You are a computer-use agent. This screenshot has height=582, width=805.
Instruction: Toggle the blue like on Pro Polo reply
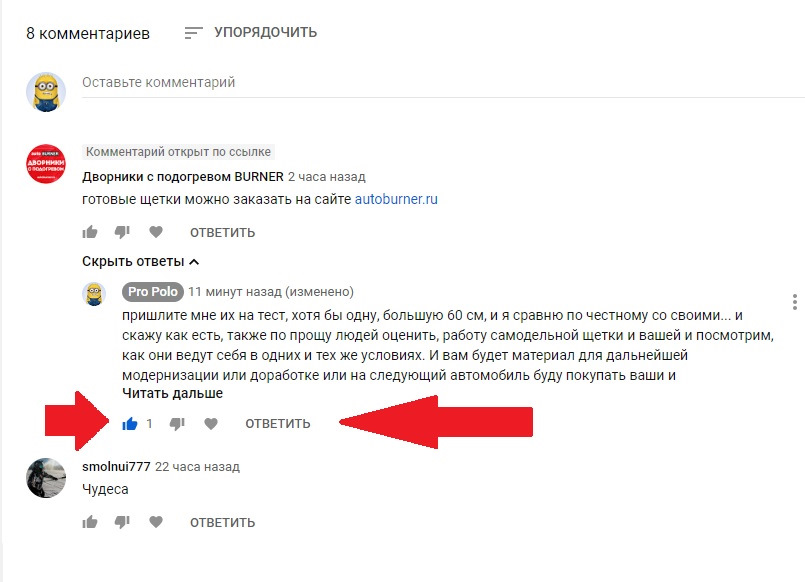point(130,424)
